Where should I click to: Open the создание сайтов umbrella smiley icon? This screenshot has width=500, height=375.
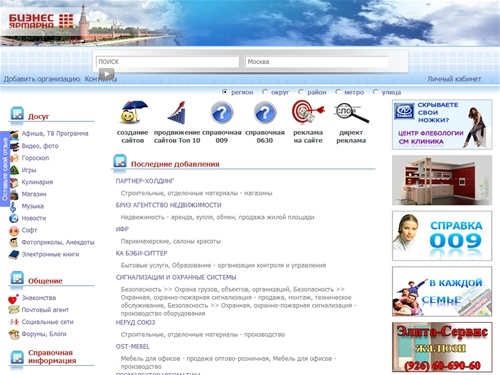coord(134,112)
